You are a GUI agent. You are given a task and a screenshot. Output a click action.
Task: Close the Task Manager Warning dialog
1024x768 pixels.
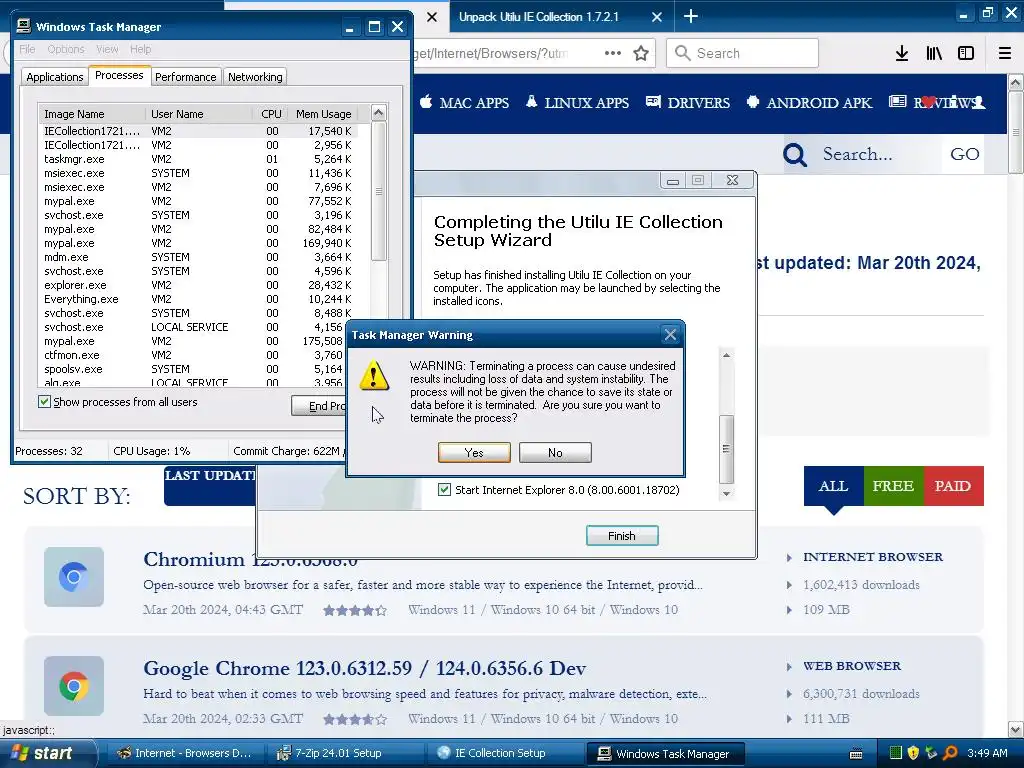pos(670,335)
